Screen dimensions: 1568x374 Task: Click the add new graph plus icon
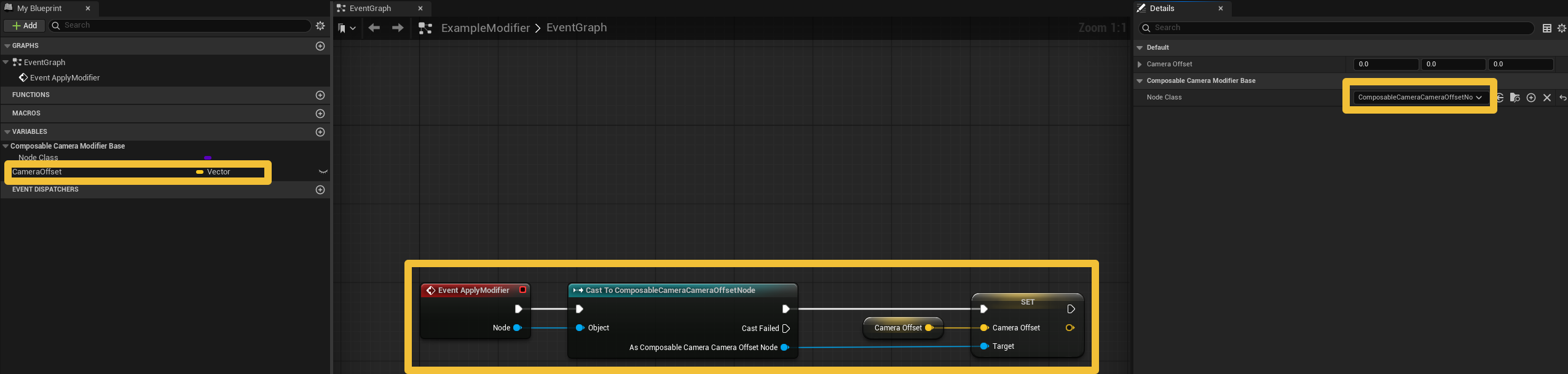click(320, 46)
